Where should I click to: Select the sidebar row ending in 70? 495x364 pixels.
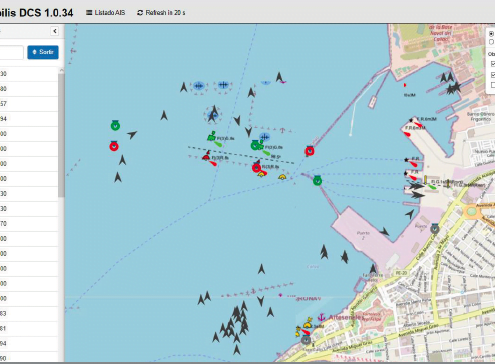coord(29,224)
